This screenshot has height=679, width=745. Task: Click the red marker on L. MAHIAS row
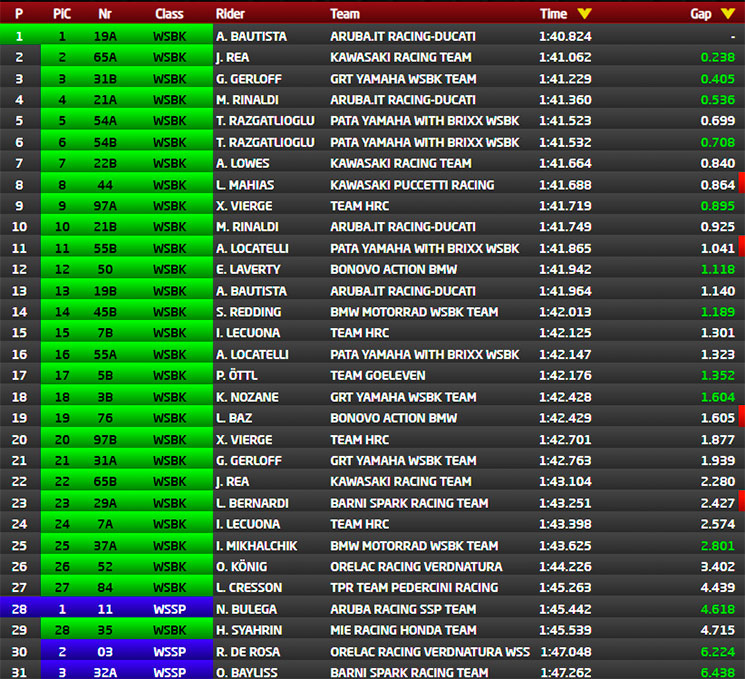[x=742, y=183]
